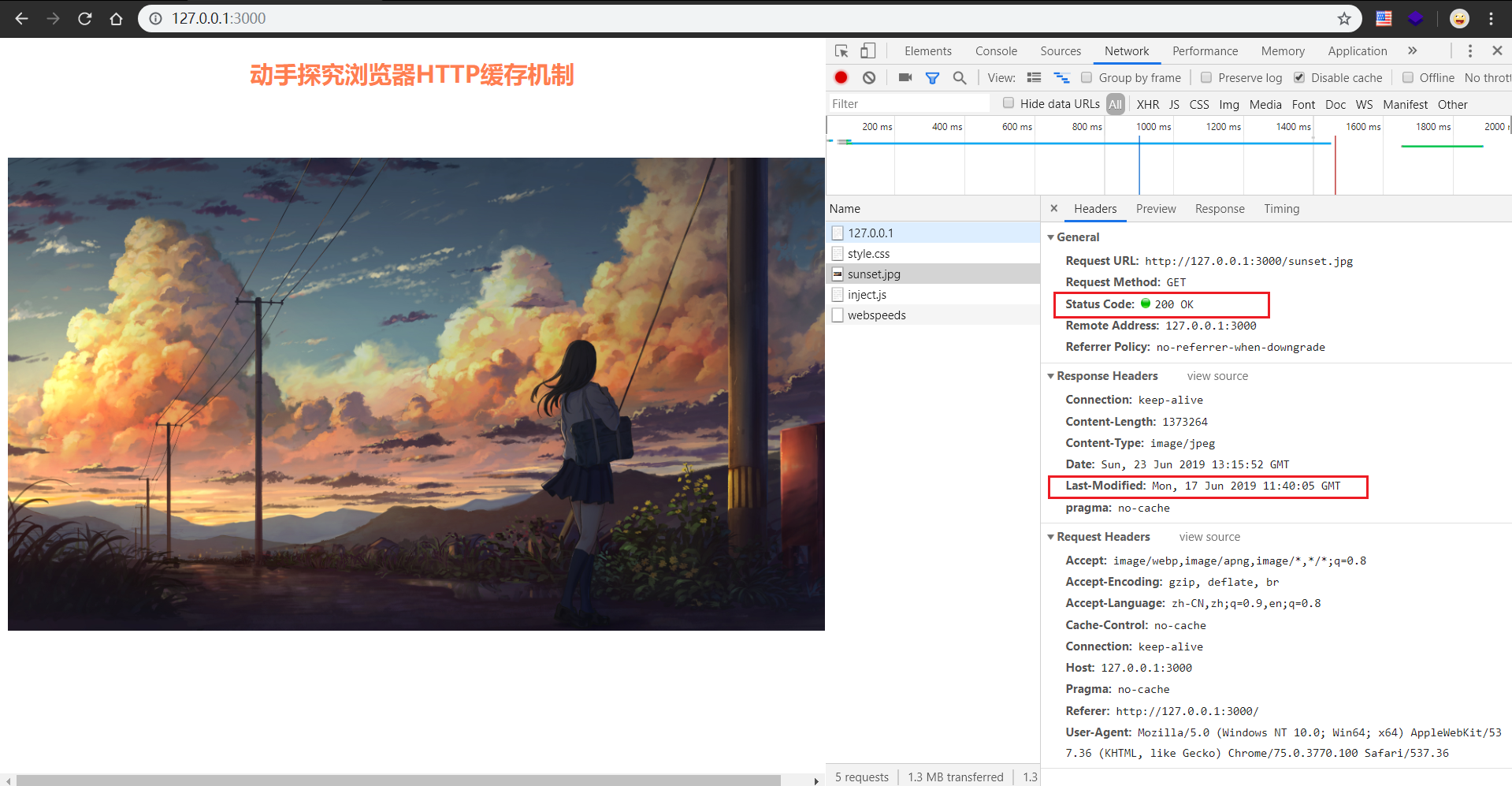
Task: Open the purple cube extension icon
Action: coord(1416,18)
